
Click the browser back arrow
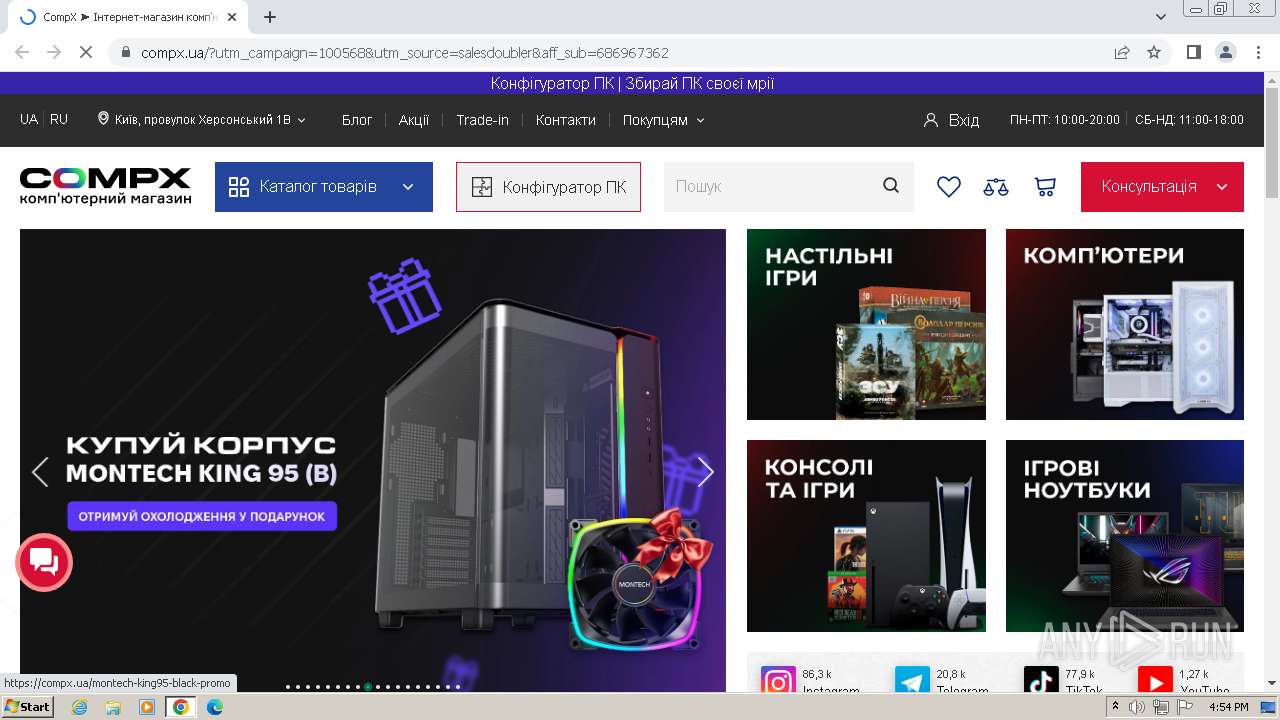[x=22, y=52]
